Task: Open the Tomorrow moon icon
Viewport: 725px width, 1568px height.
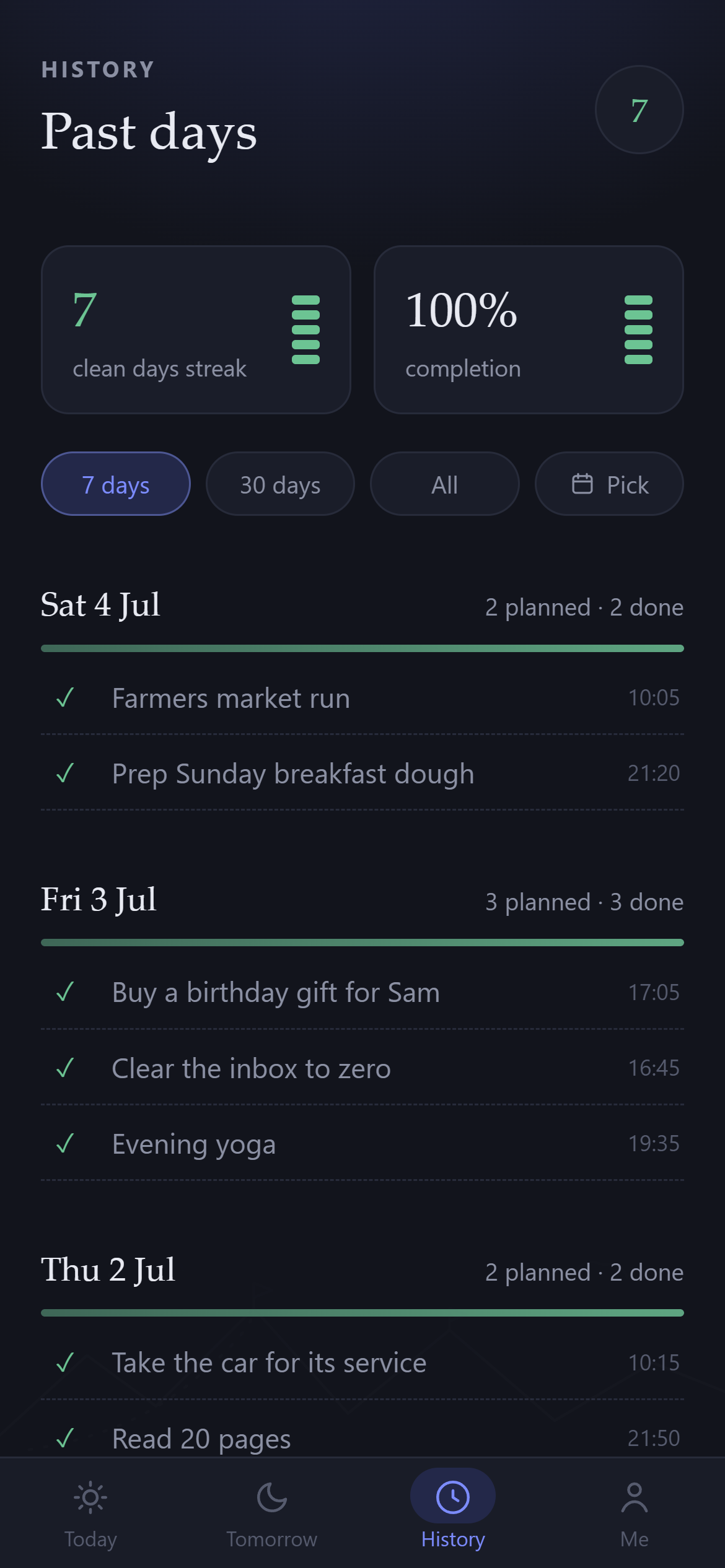Action: 271,1497
